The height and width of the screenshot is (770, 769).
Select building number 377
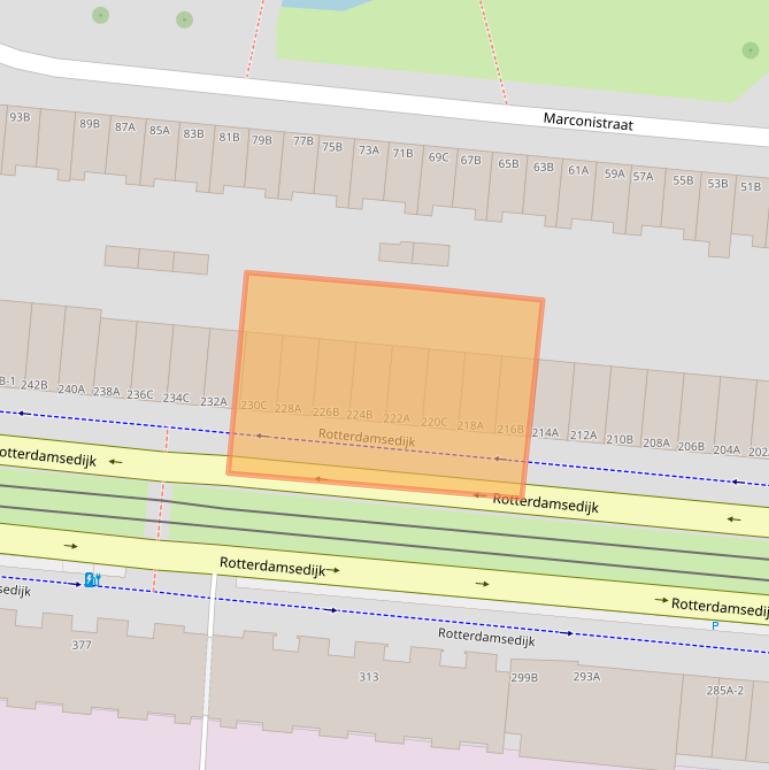pos(81,645)
